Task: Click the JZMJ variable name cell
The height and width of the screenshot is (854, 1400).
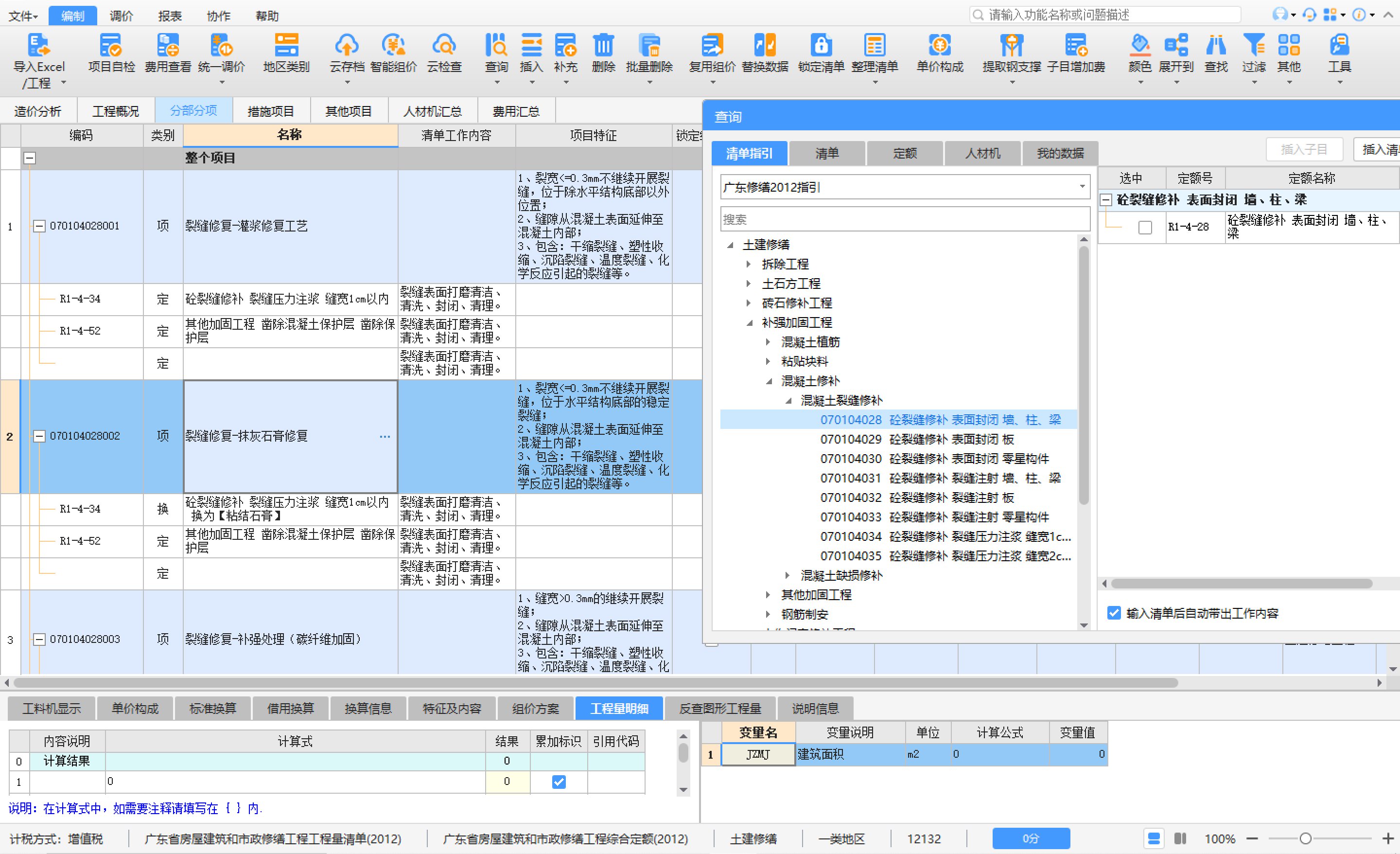Action: click(x=758, y=754)
